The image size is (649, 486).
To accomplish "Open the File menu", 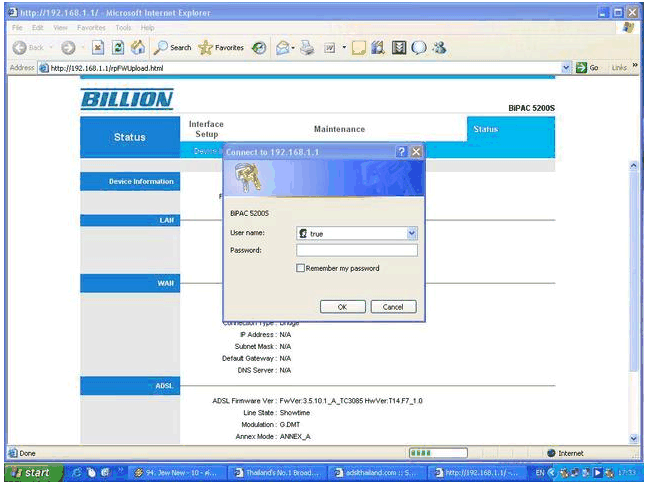I will click(x=17, y=28).
